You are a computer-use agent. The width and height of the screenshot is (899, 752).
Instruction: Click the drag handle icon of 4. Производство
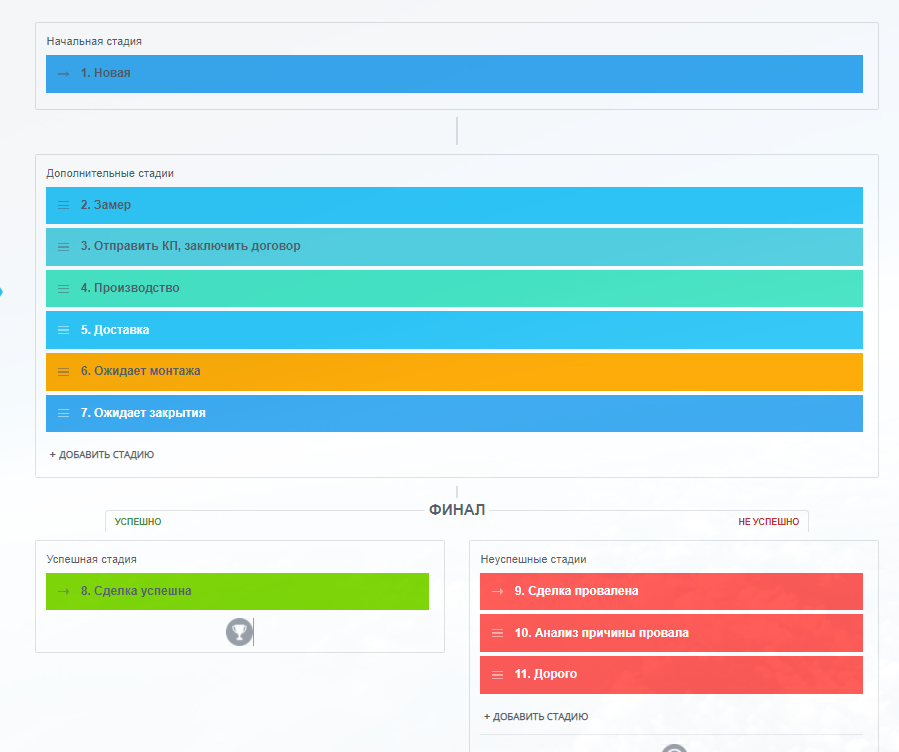pyautogui.click(x=64, y=289)
